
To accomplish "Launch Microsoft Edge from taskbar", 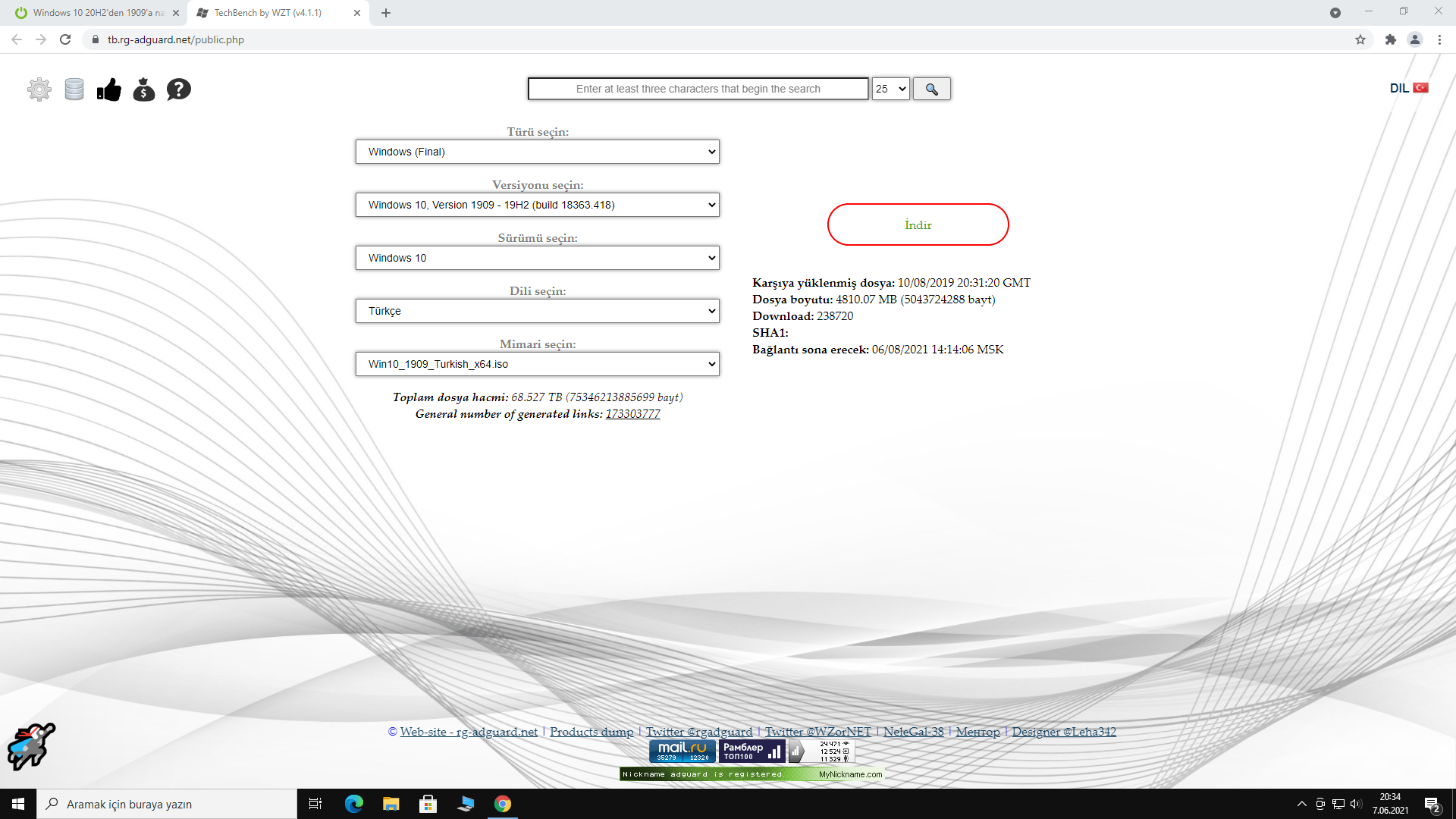I will [354, 804].
